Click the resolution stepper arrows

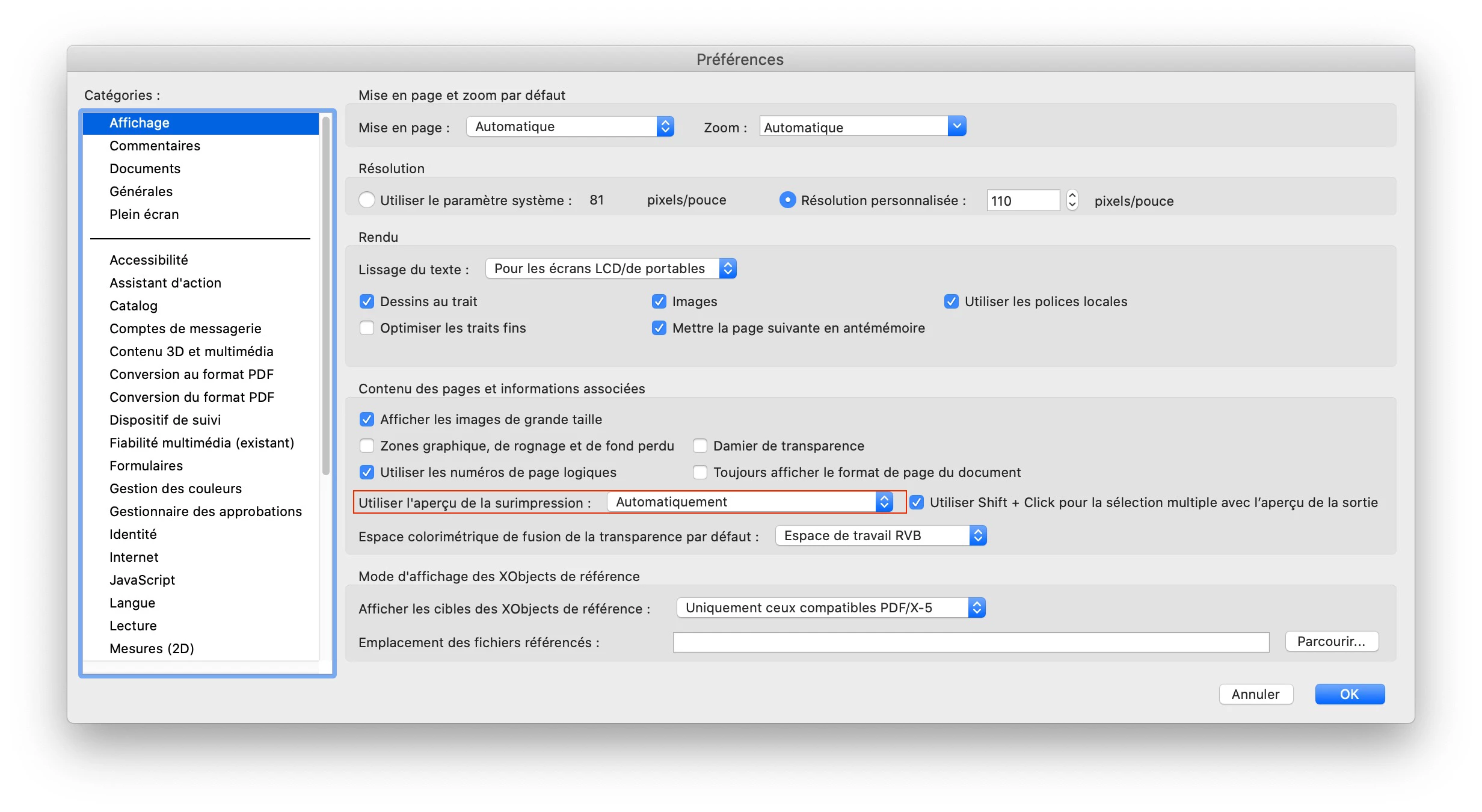pos(1072,200)
